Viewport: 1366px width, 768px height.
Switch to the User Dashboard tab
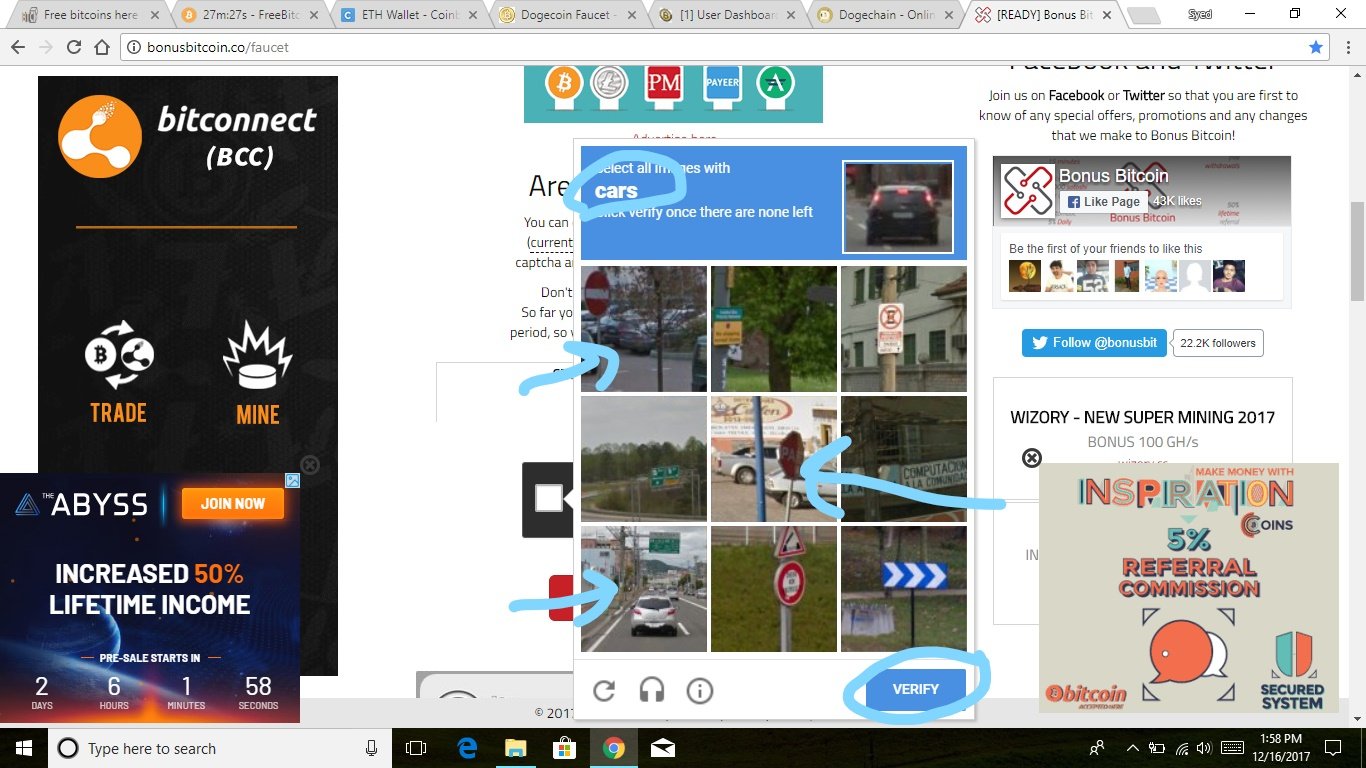point(728,15)
